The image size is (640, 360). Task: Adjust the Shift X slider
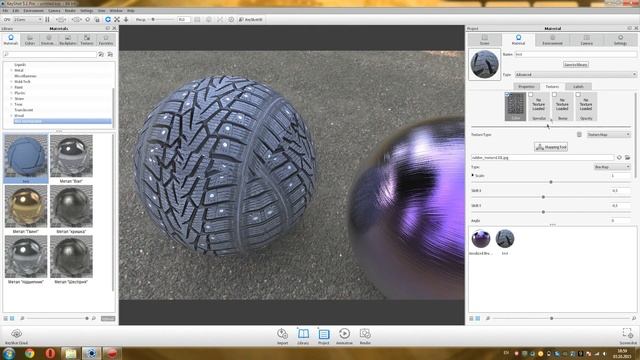coord(543,197)
